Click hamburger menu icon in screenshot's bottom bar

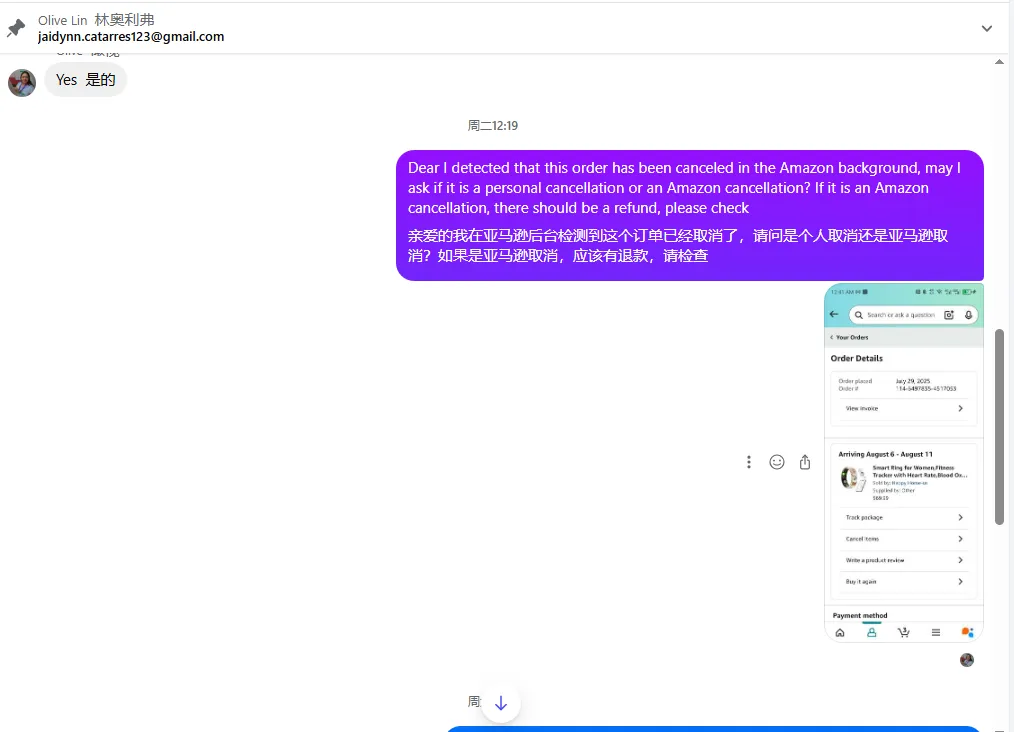point(936,632)
